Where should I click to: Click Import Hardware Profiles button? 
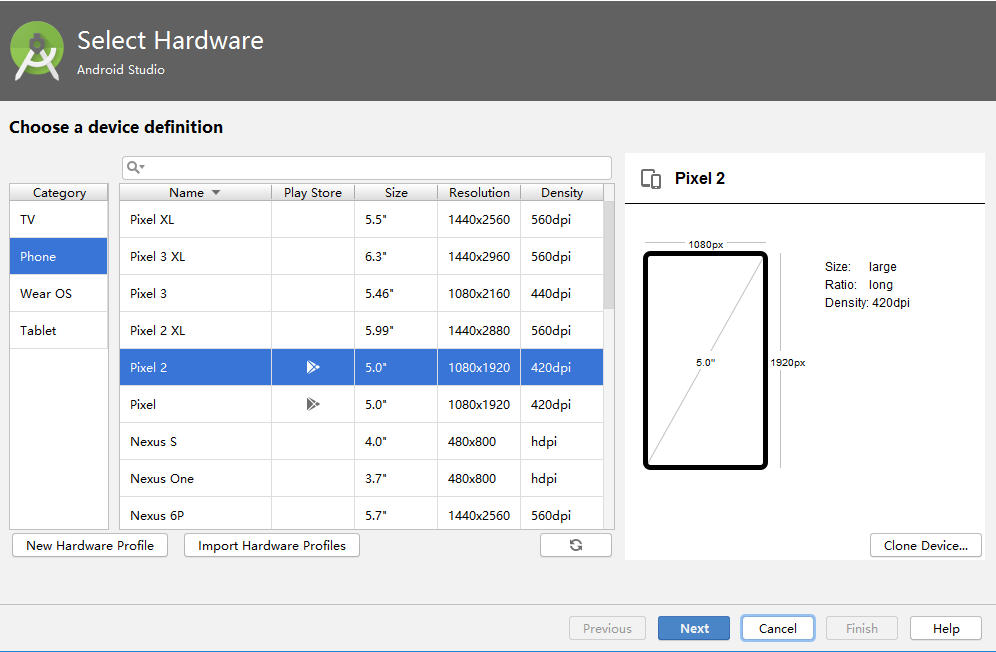coord(272,545)
